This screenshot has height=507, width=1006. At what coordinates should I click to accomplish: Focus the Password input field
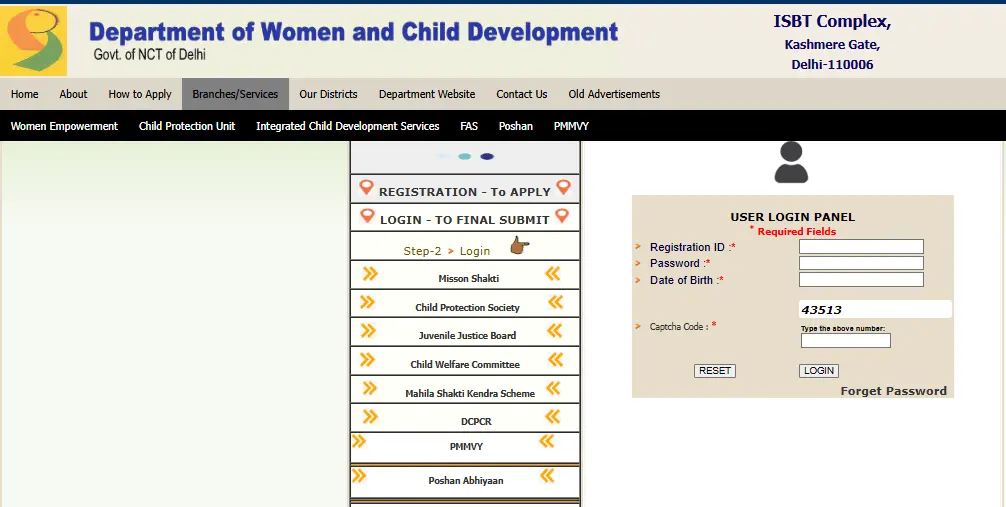(861, 262)
